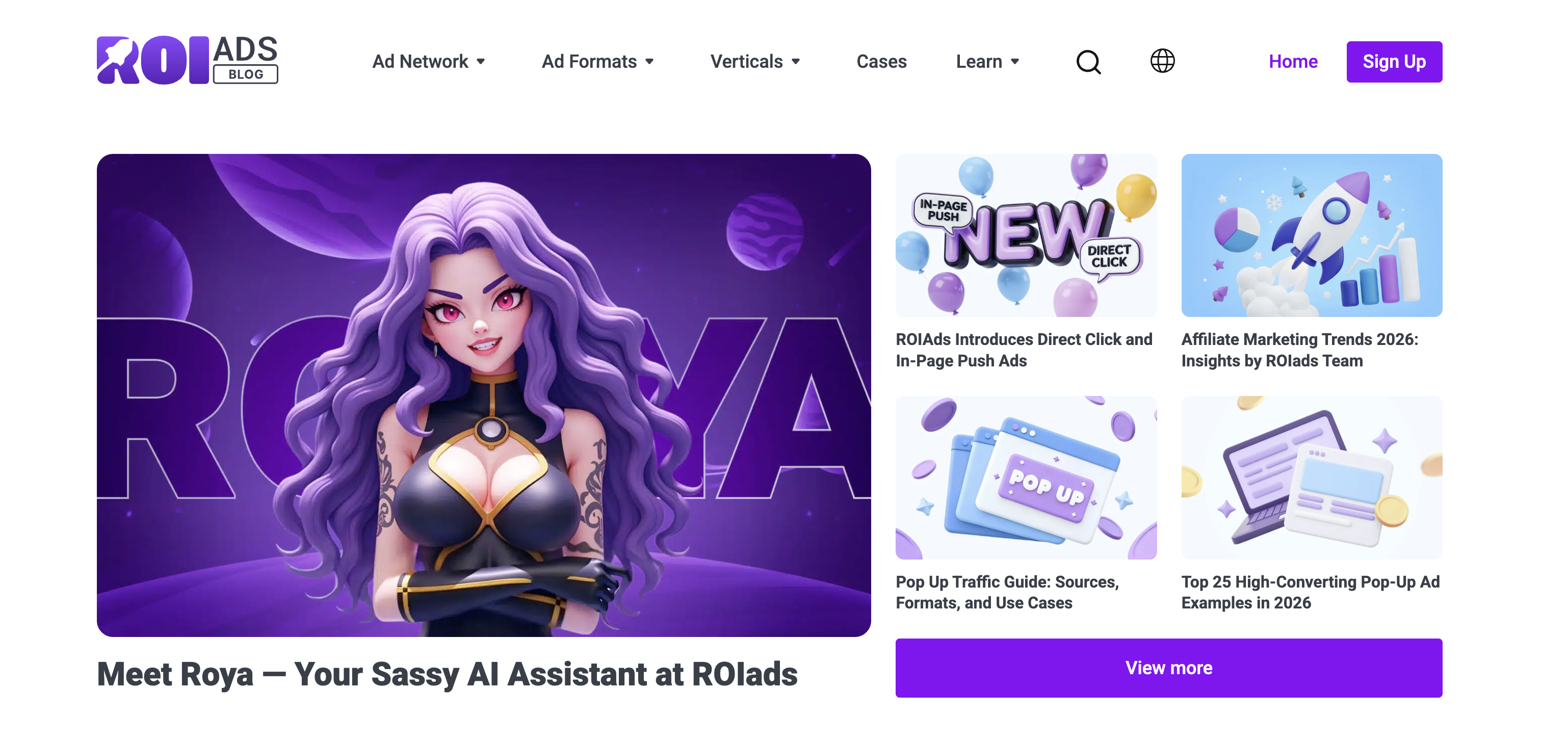Select the Ad Network menu label
The width and height of the screenshot is (1568, 744).
tap(420, 62)
